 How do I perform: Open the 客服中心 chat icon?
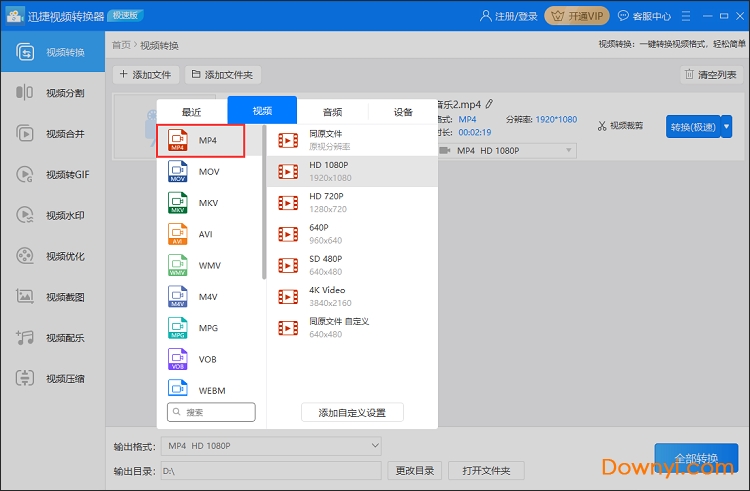(623, 16)
